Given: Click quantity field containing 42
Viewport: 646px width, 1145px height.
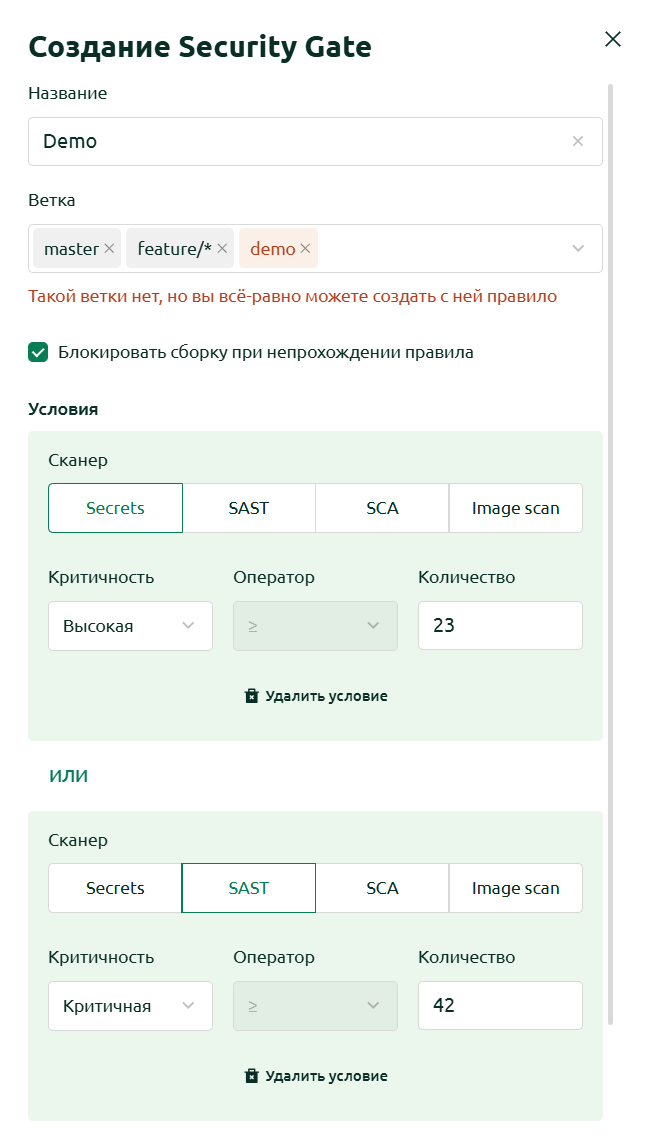Looking at the screenshot, I should (x=500, y=1006).
